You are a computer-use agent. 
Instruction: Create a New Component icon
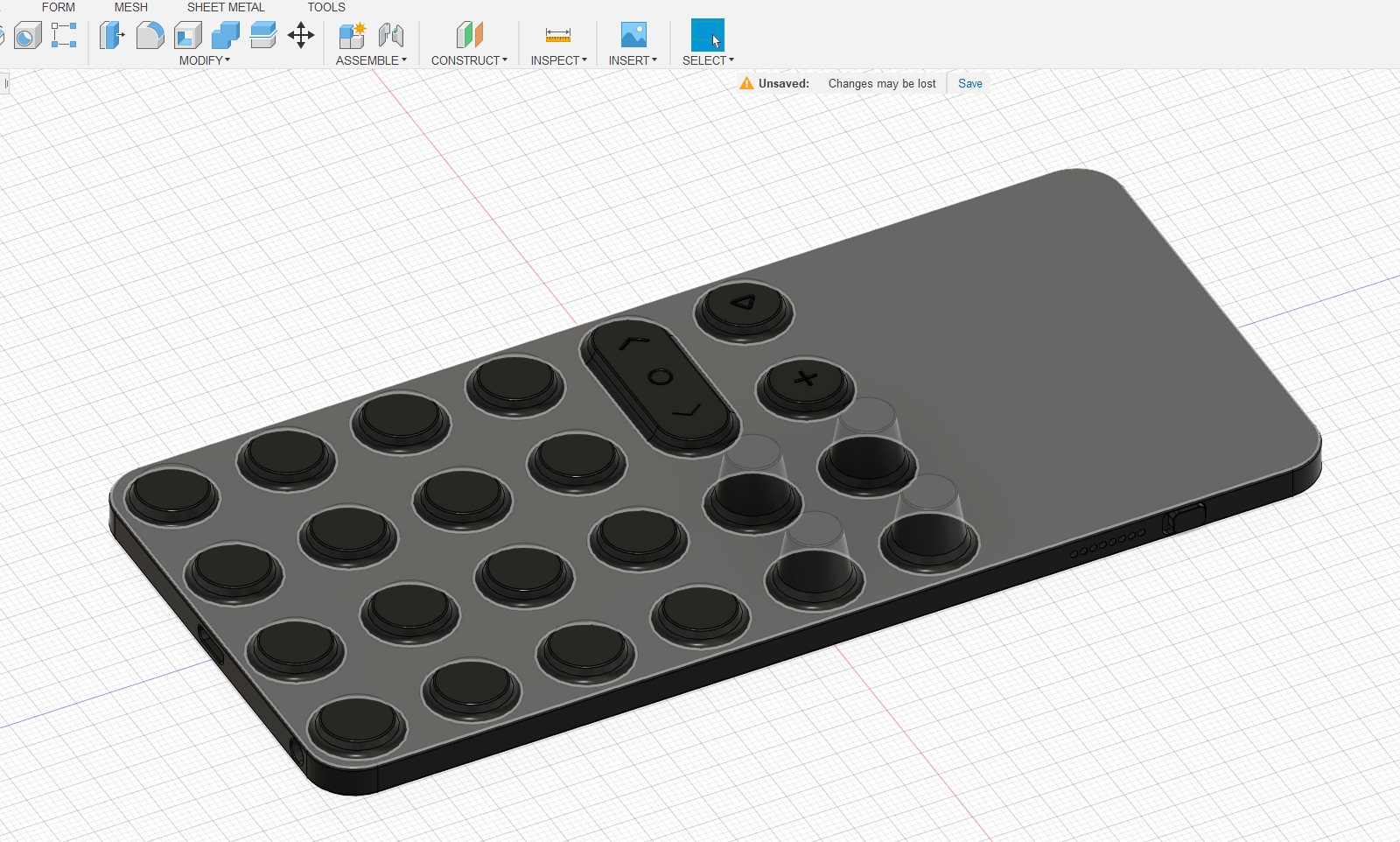pyautogui.click(x=353, y=35)
